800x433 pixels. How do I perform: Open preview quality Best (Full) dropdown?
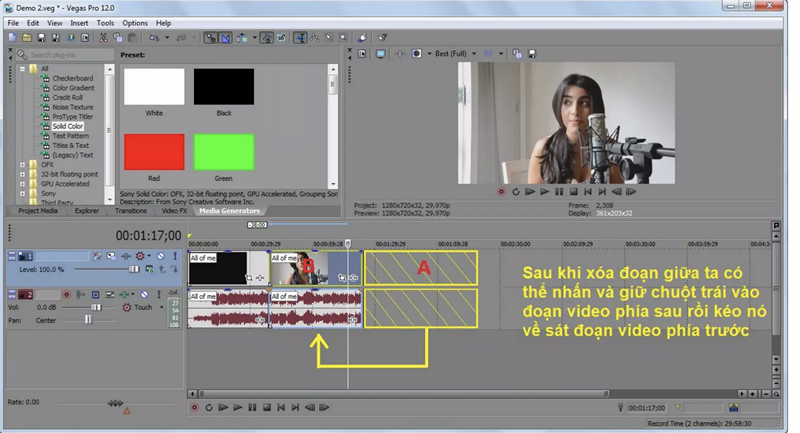474,54
